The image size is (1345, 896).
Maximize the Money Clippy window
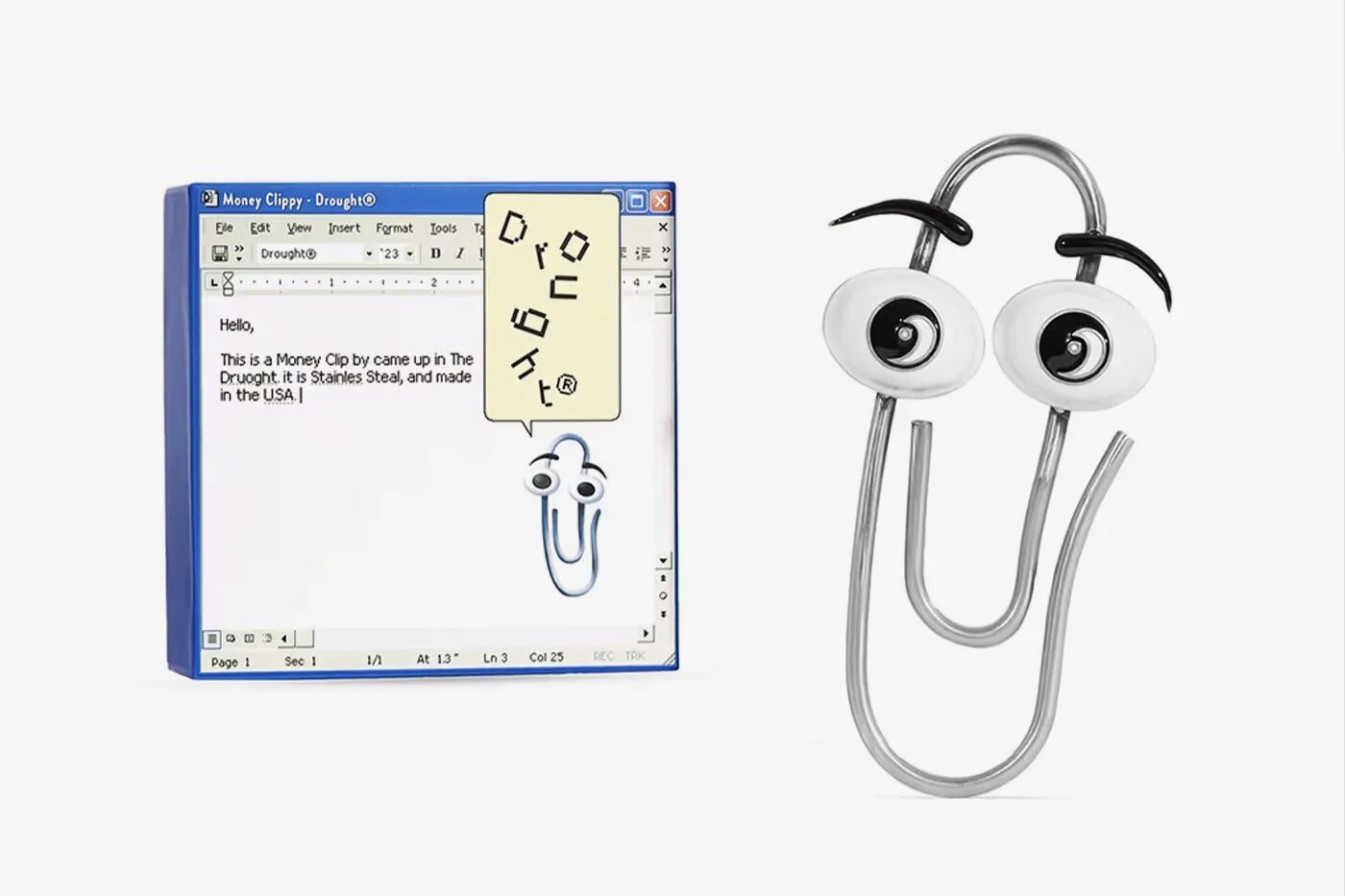(x=636, y=201)
